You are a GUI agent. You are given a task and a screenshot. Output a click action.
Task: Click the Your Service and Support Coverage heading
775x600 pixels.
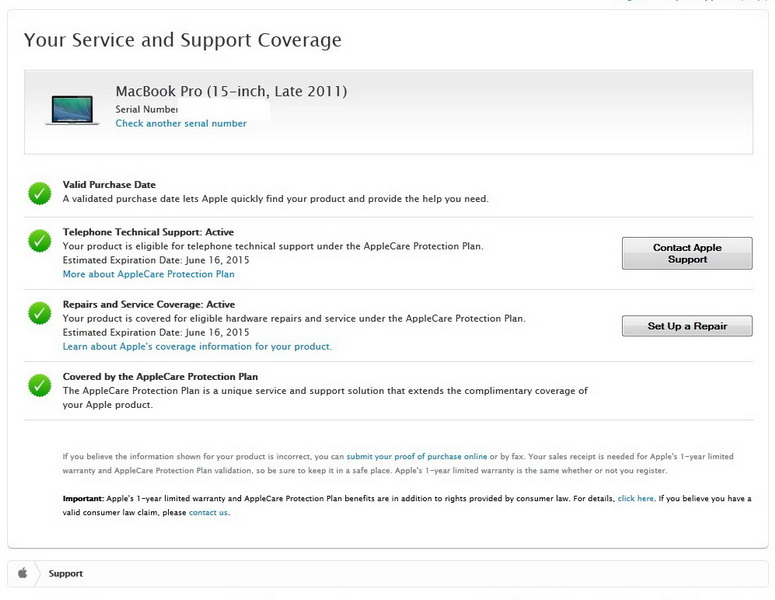click(182, 40)
